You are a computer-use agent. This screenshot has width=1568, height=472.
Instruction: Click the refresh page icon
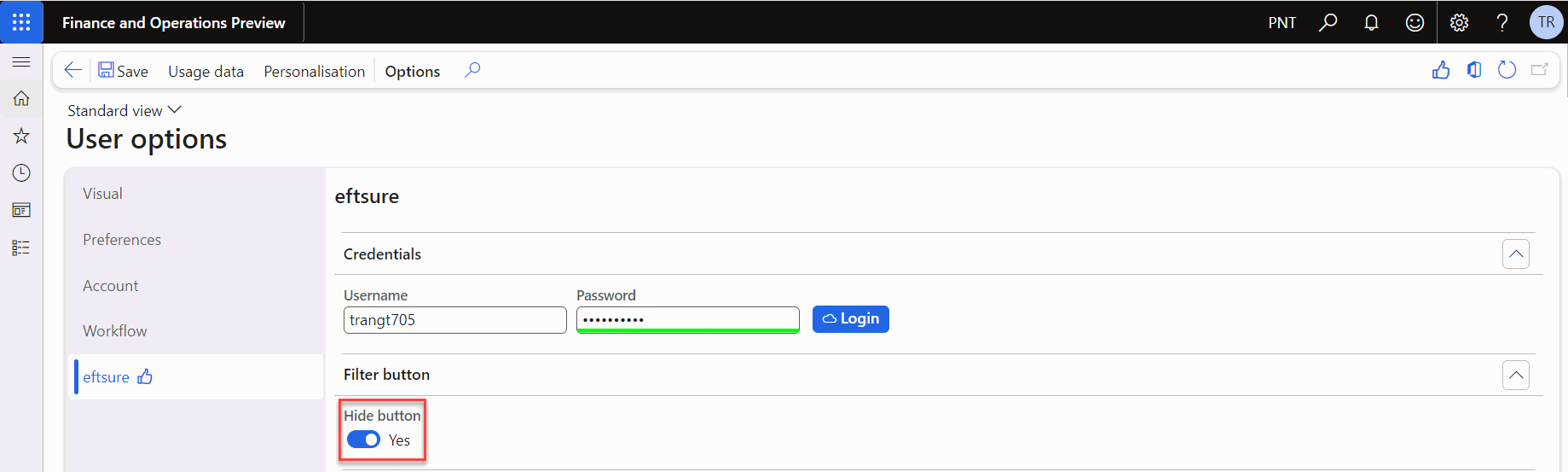click(x=1507, y=70)
